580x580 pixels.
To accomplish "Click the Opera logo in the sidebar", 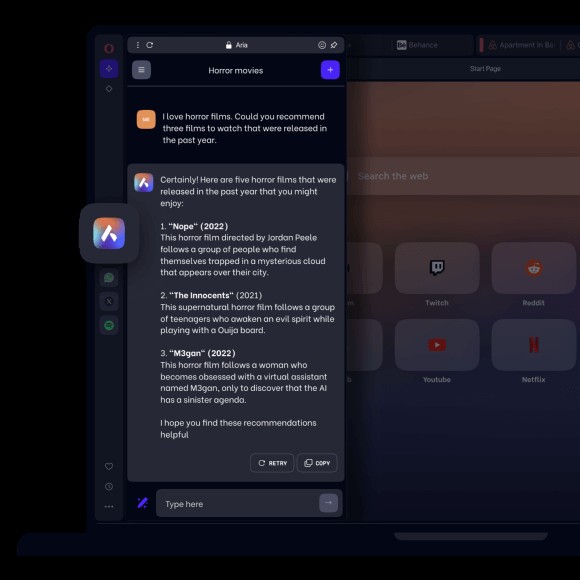I will (x=109, y=48).
